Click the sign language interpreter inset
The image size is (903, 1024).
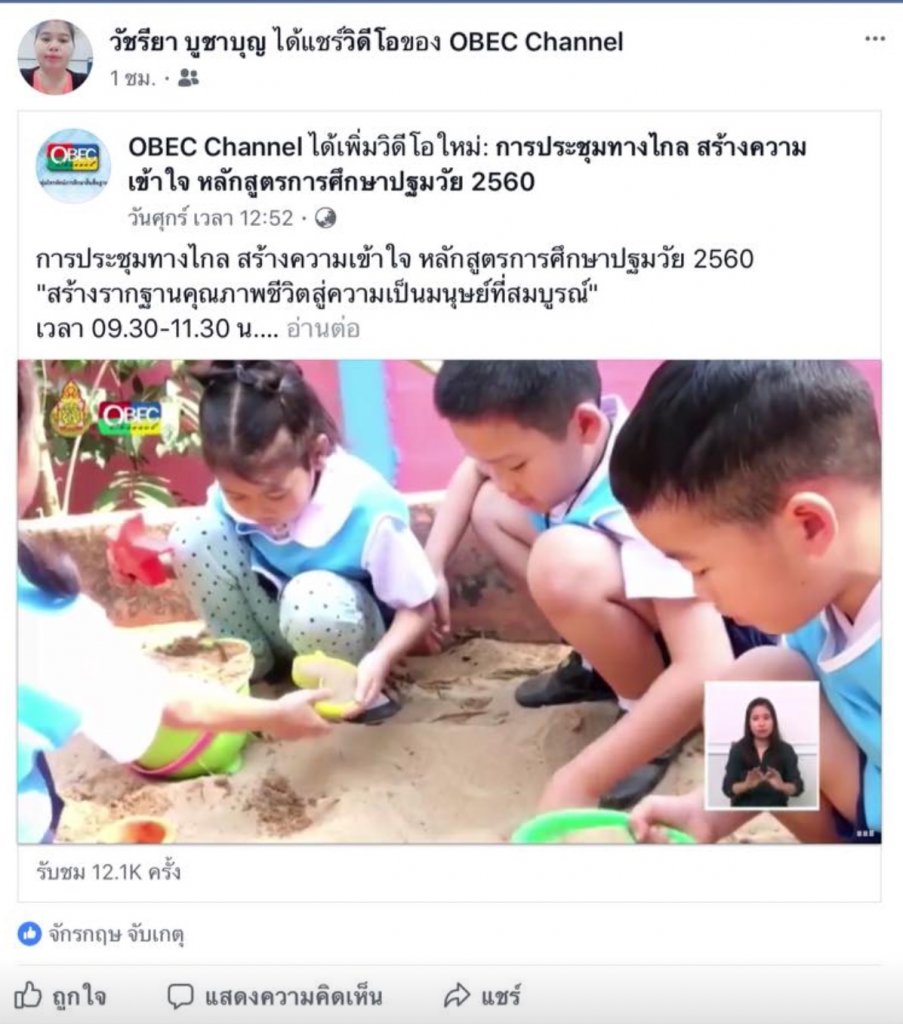tap(761, 745)
